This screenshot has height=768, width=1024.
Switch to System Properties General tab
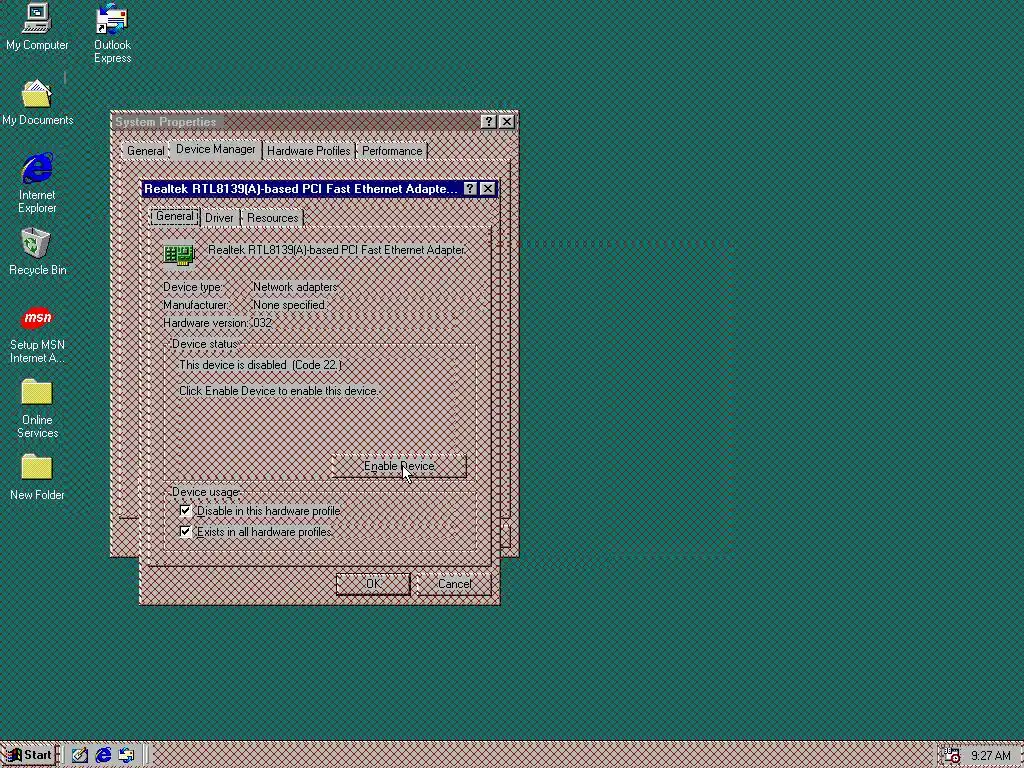point(146,151)
